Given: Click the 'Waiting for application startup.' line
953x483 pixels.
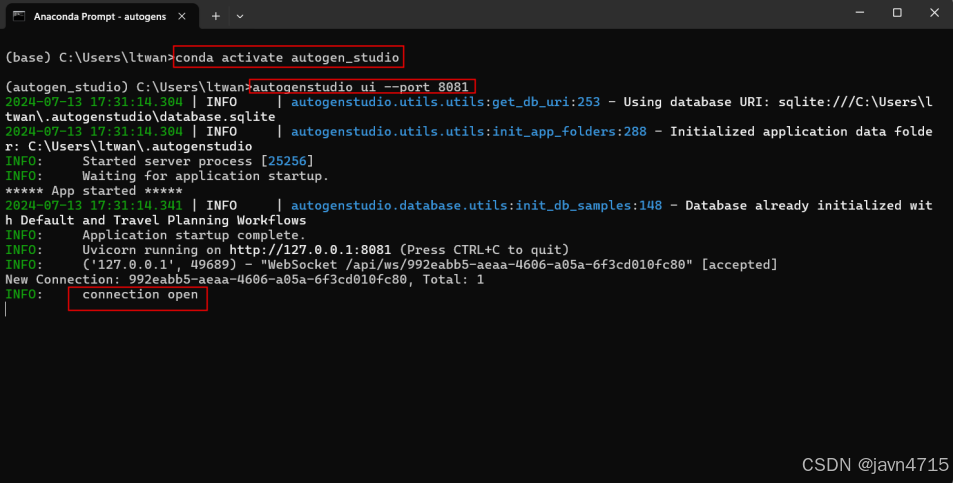Looking at the screenshot, I should (205, 176).
